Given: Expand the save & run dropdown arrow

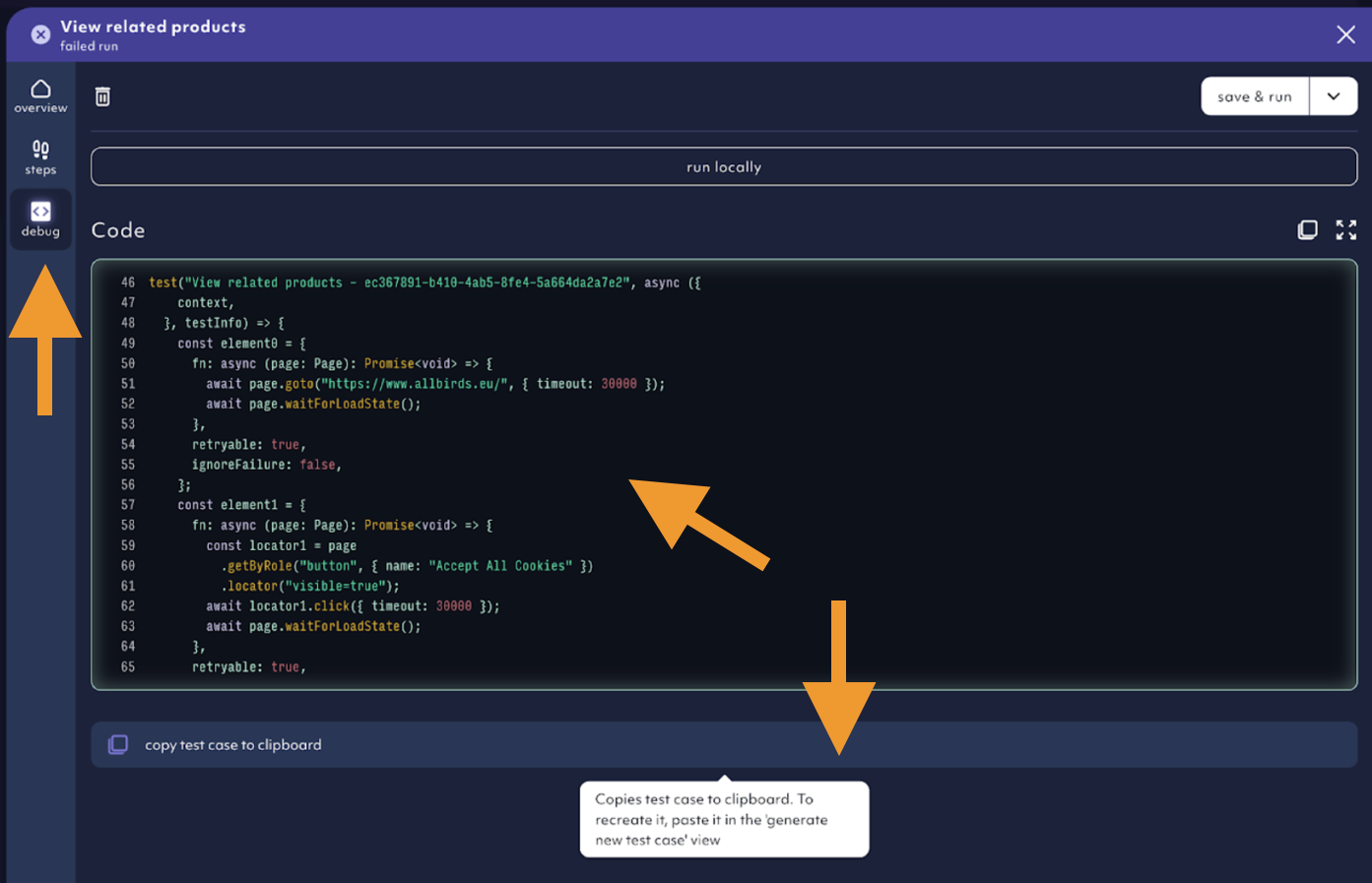Looking at the screenshot, I should tap(1334, 96).
